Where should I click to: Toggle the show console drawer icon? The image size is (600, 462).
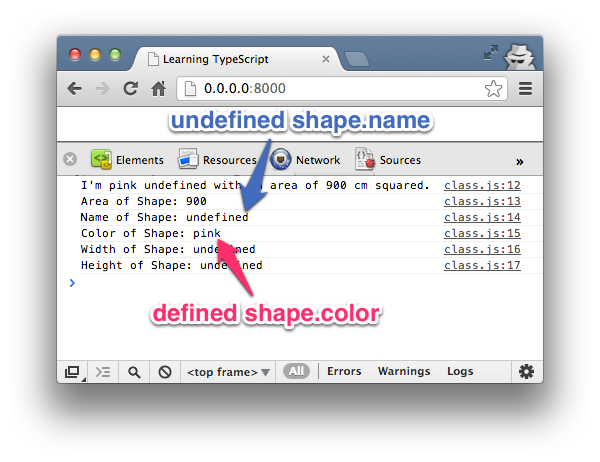[102, 372]
